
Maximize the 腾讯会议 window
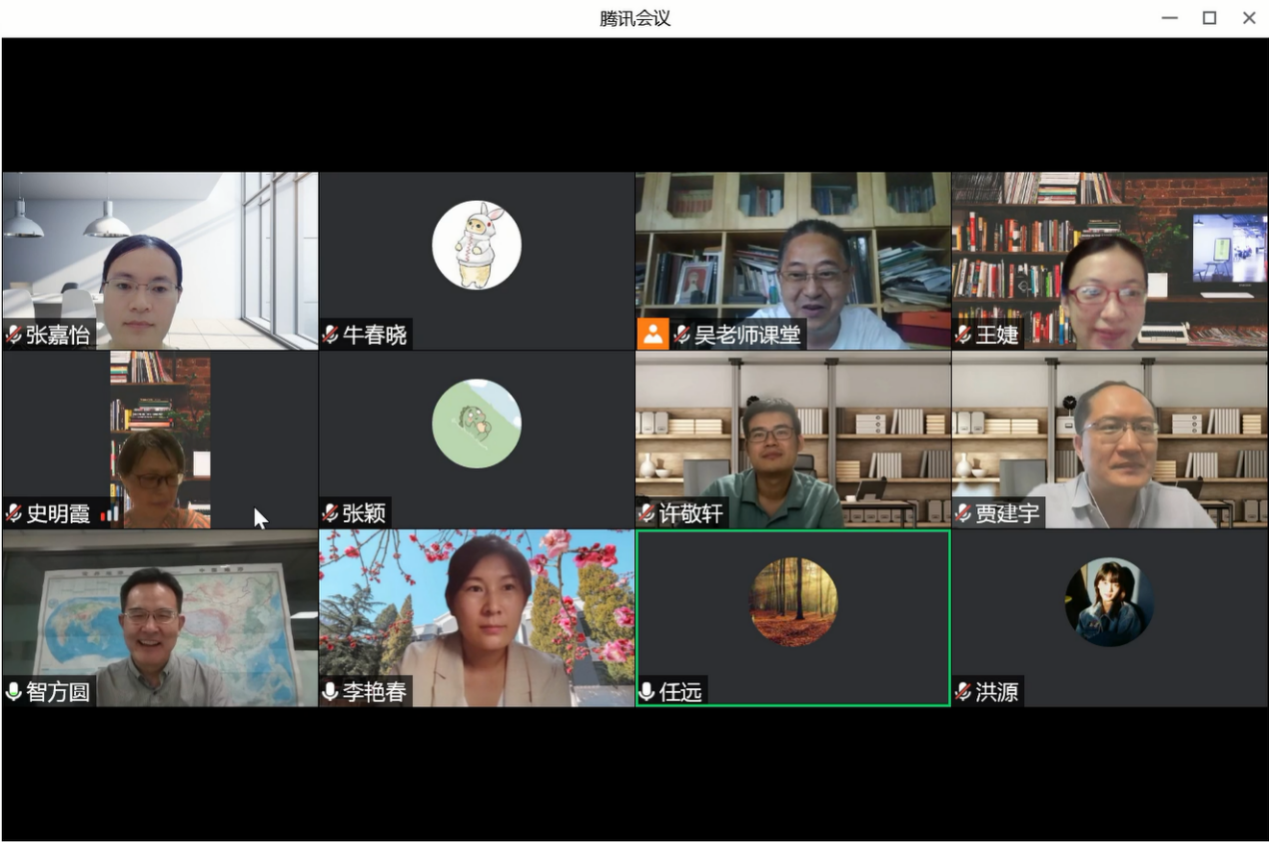click(1209, 18)
